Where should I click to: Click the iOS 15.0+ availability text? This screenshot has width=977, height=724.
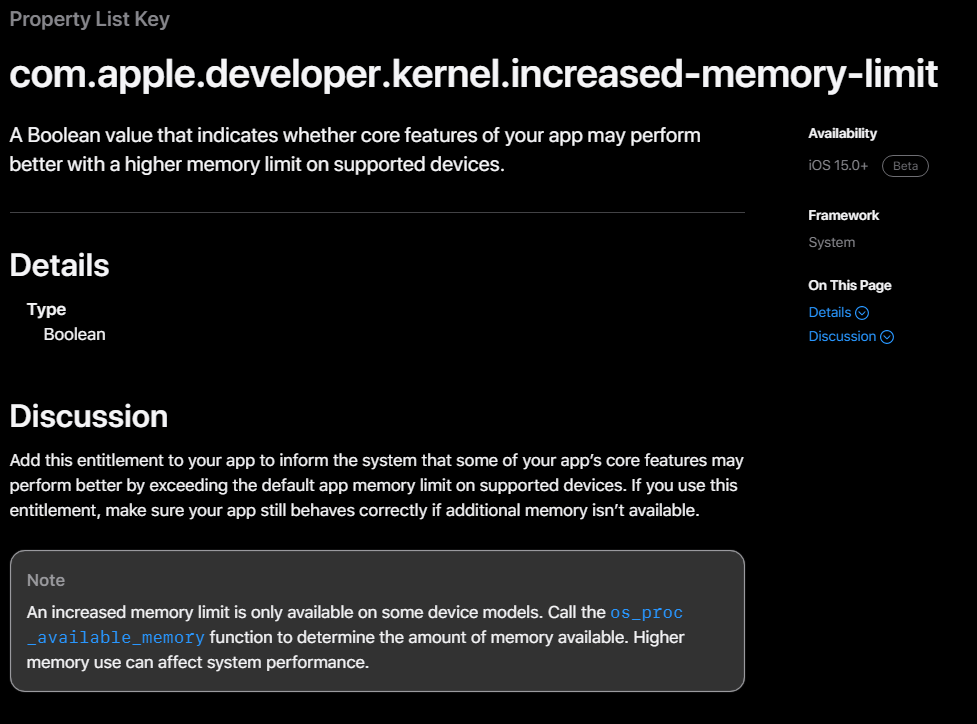[x=839, y=166]
